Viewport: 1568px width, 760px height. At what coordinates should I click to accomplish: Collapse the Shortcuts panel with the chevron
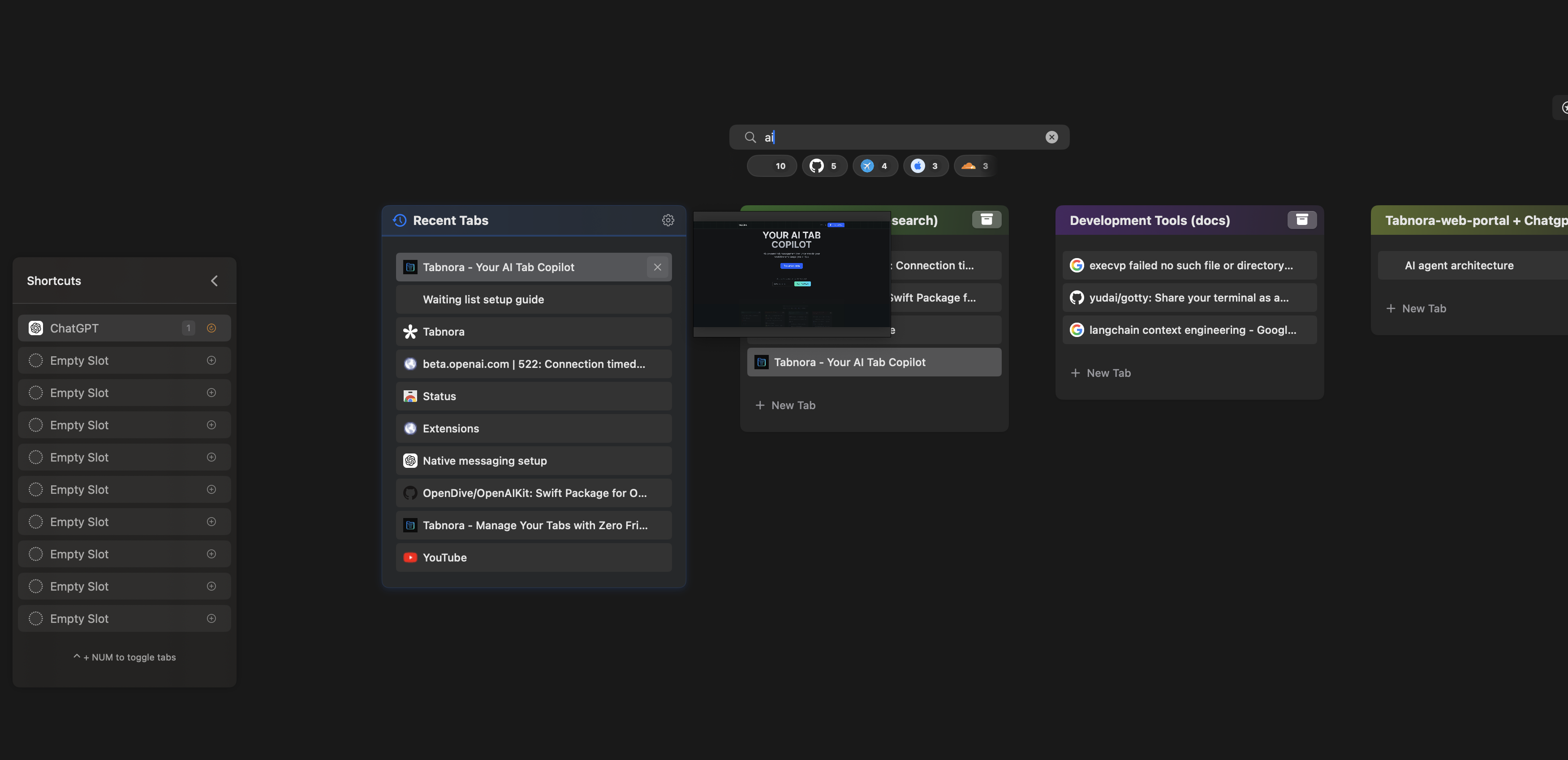click(x=214, y=281)
